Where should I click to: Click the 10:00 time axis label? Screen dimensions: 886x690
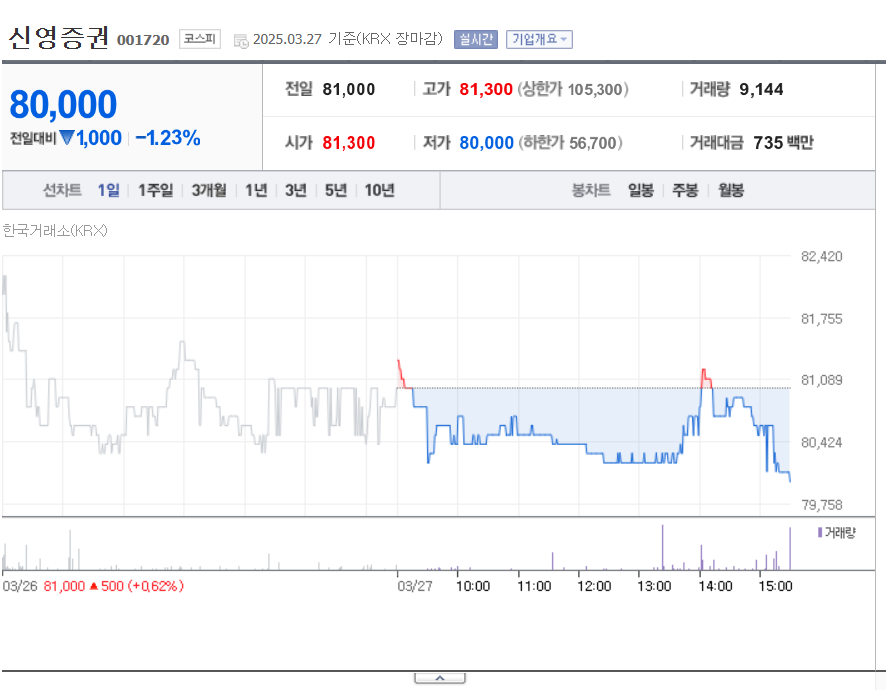[473, 586]
